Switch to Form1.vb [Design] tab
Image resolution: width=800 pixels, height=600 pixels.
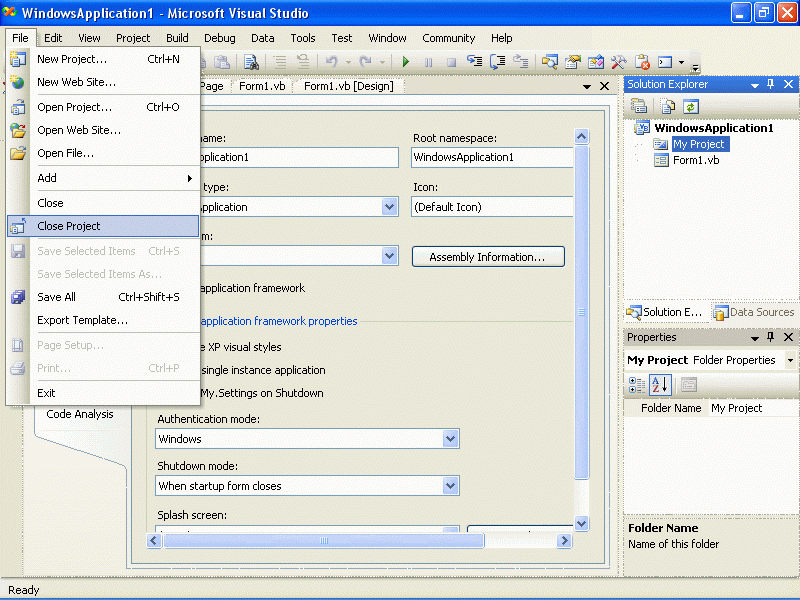coord(348,86)
